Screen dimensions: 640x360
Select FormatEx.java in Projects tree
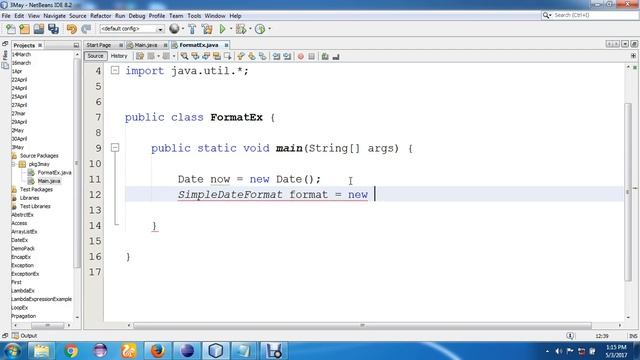pyautogui.click(x=50, y=173)
